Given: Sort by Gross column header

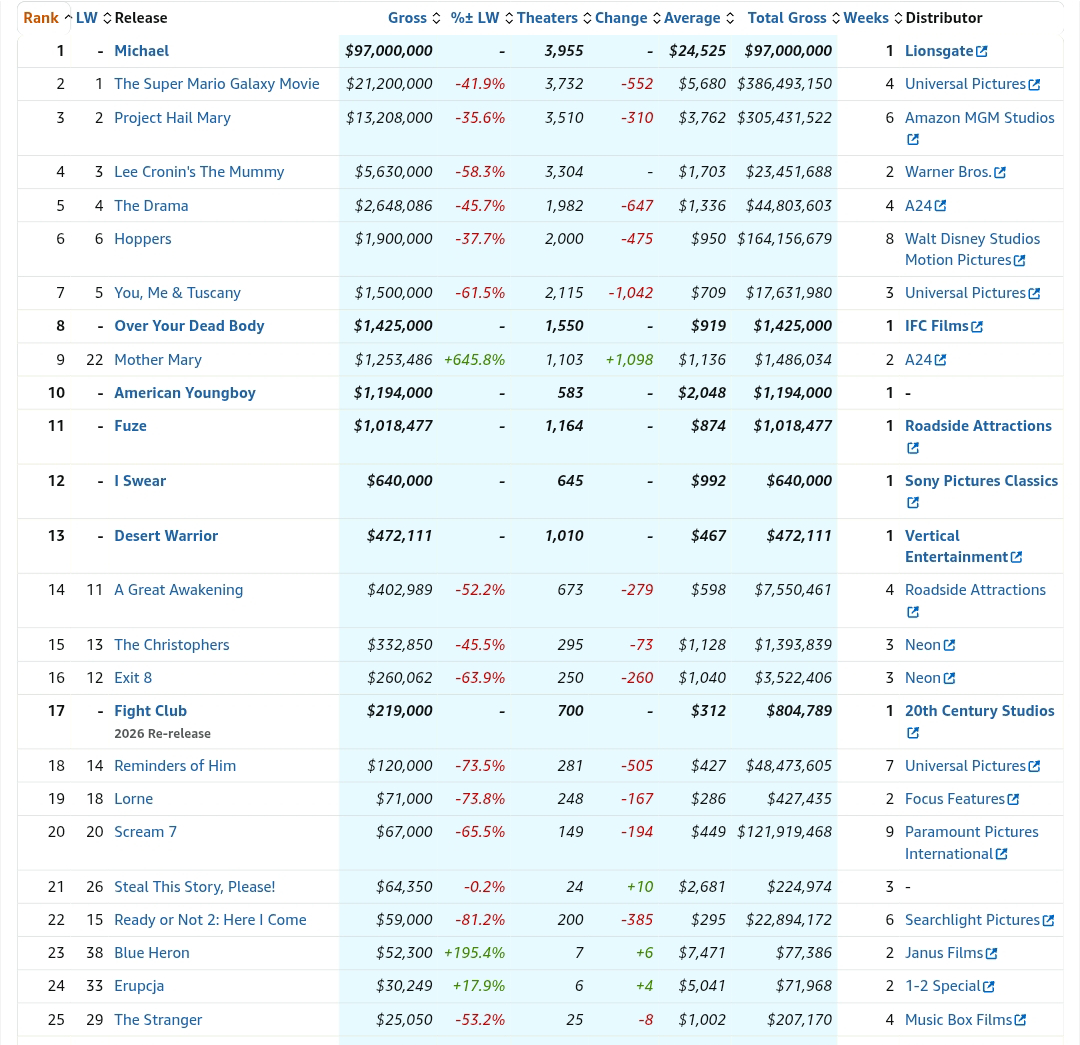Looking at the screenshot, I should [x=407, y=18].
